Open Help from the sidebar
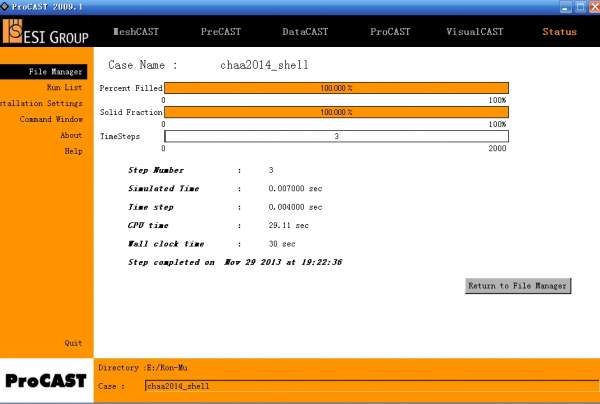600x404 pixels. 73,151
